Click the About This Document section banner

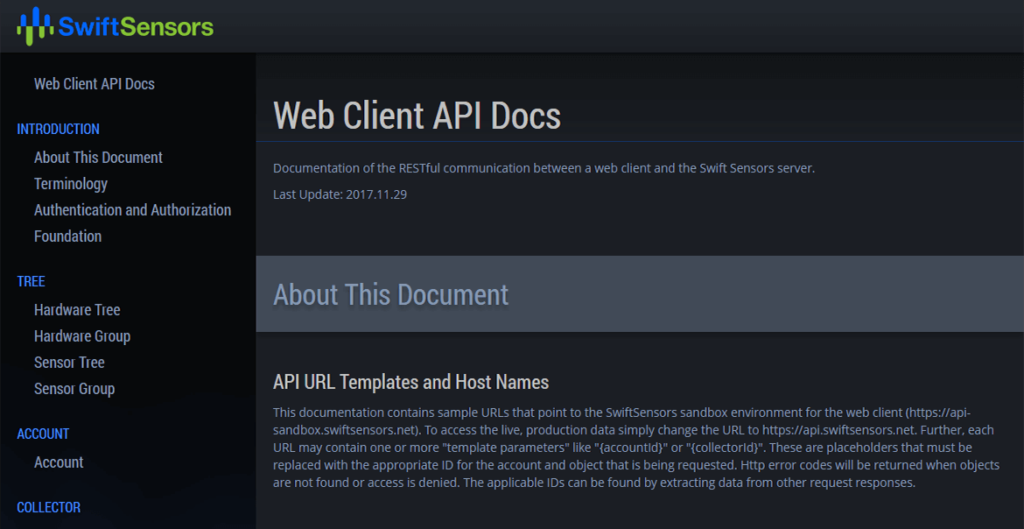click(640, 294)
